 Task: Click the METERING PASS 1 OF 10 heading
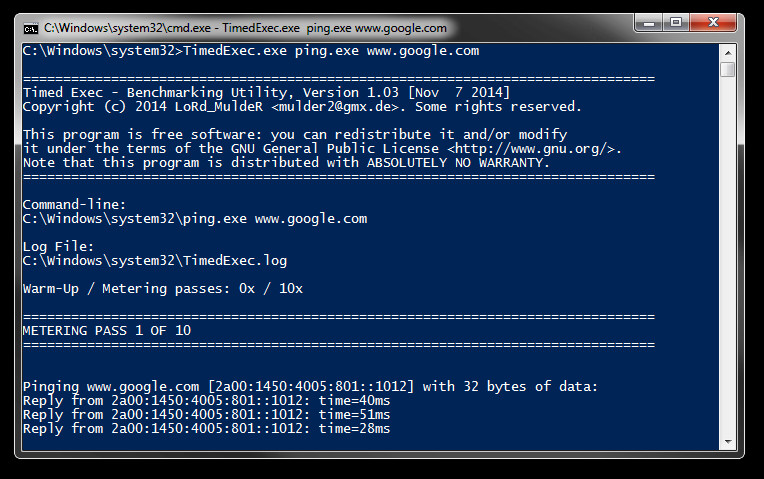click(x=107, y=330)
